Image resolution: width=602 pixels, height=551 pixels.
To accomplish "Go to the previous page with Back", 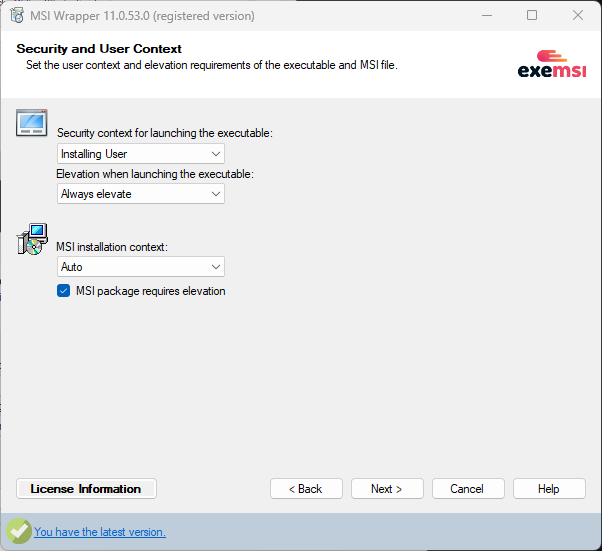I will (x=306, y=489).
